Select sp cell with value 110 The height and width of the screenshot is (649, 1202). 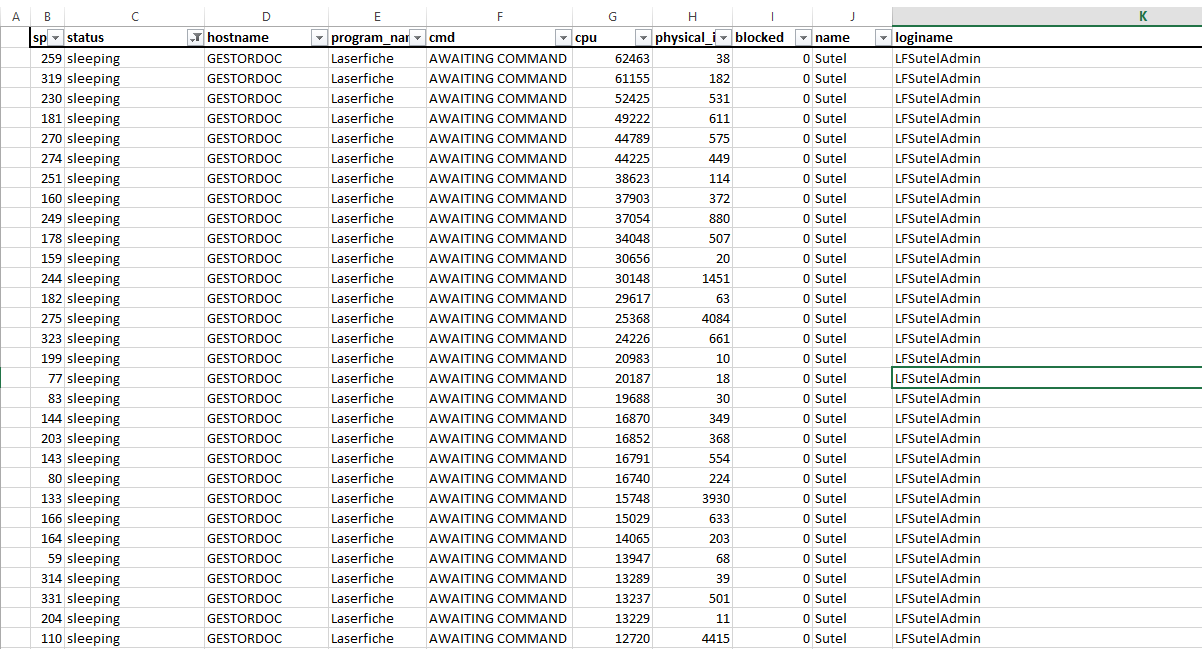(47, 638)
